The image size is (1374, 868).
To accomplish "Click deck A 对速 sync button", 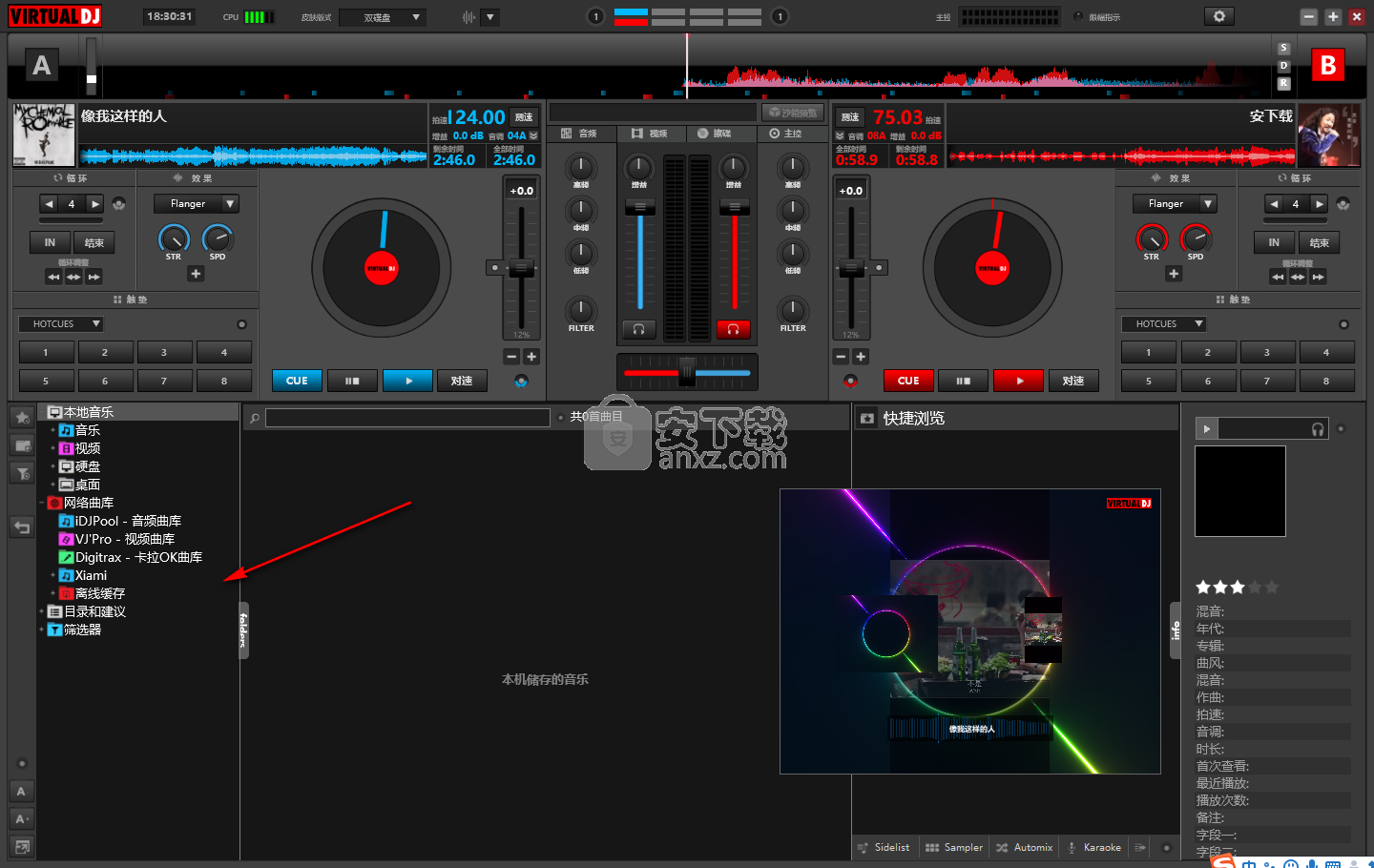I will [x=463, y=381].
